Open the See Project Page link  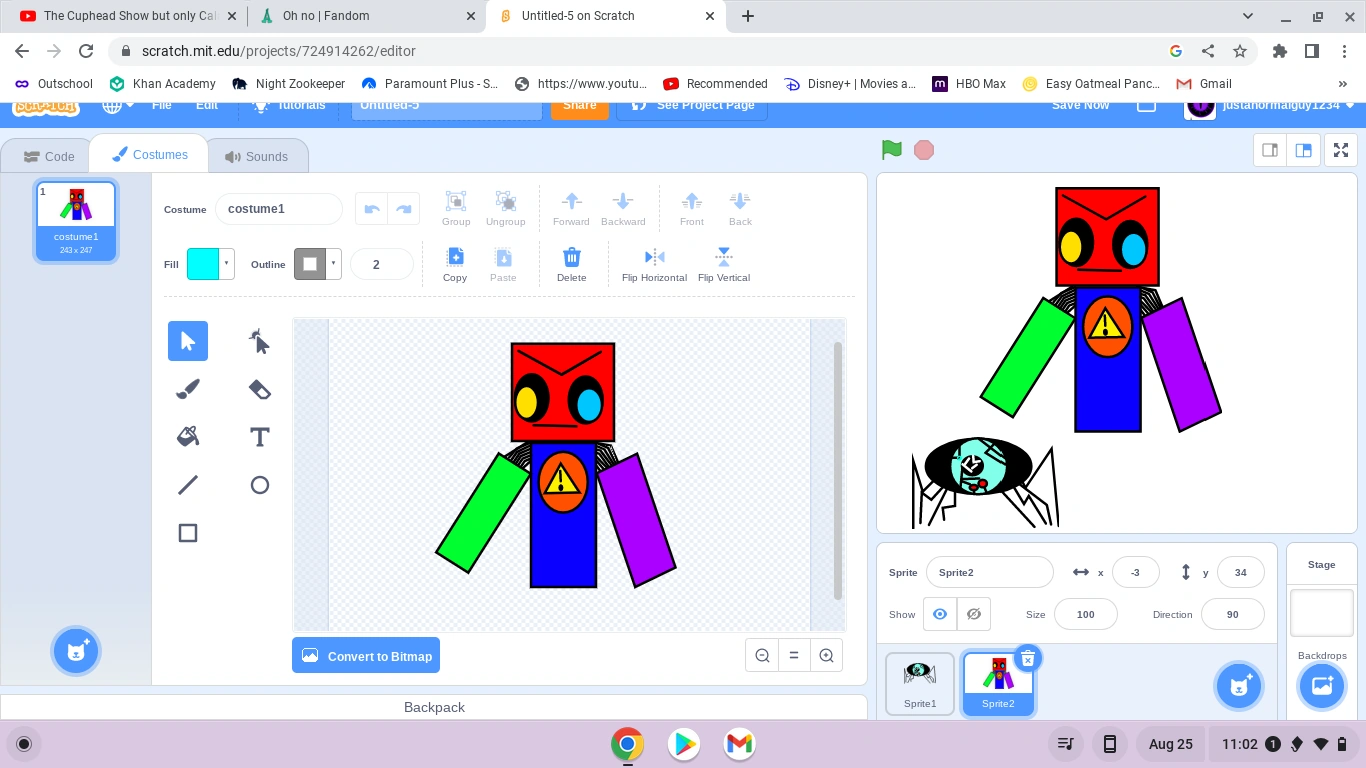coord(692,104)
